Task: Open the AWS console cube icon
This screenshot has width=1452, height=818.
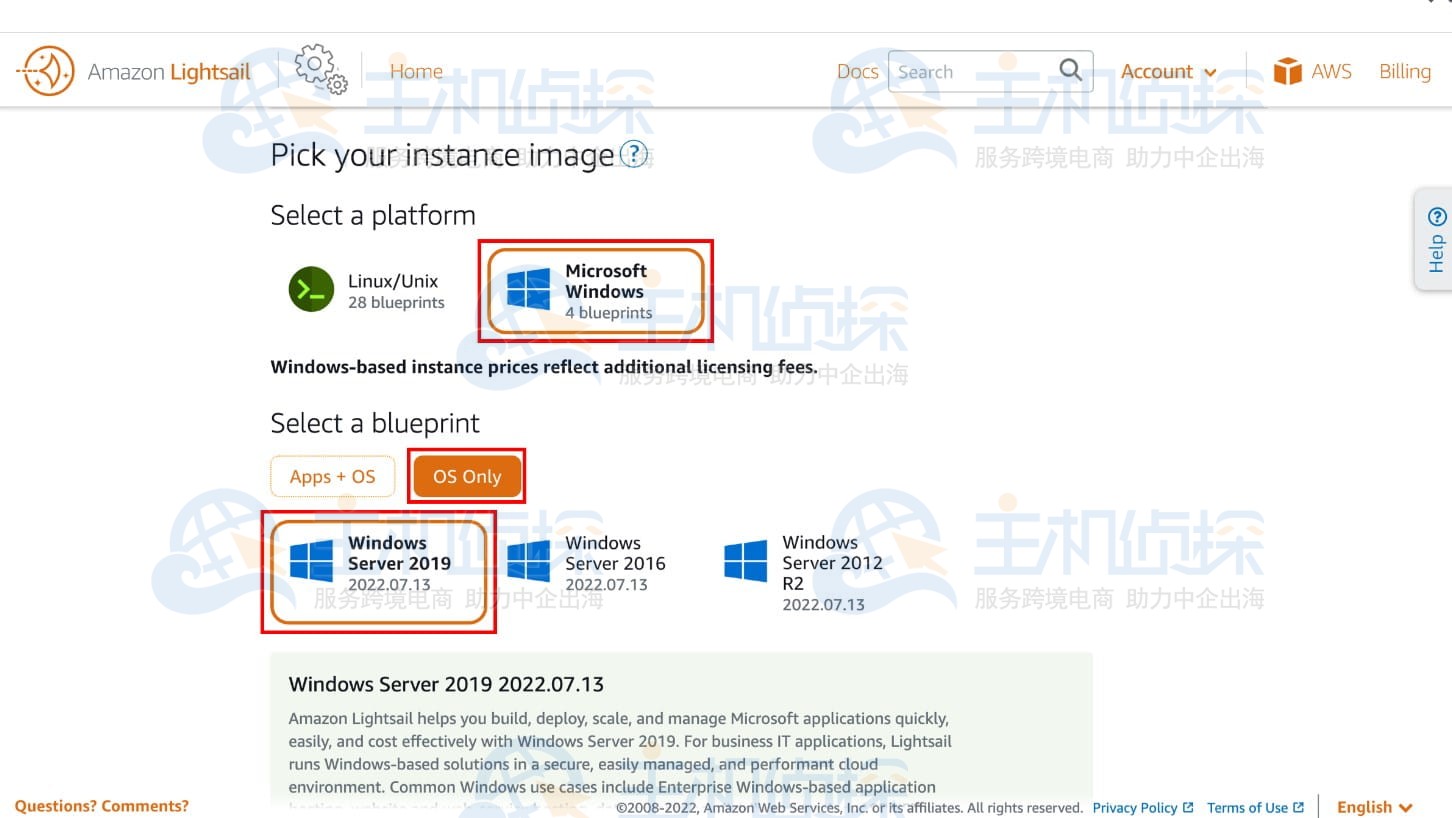Action: coord(1287,71)
